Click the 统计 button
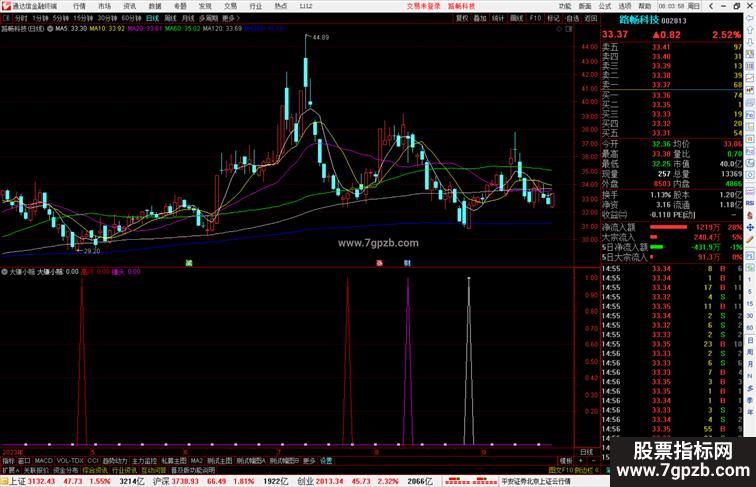The height and width of the screenshot is (487, 756). point(498,18)
